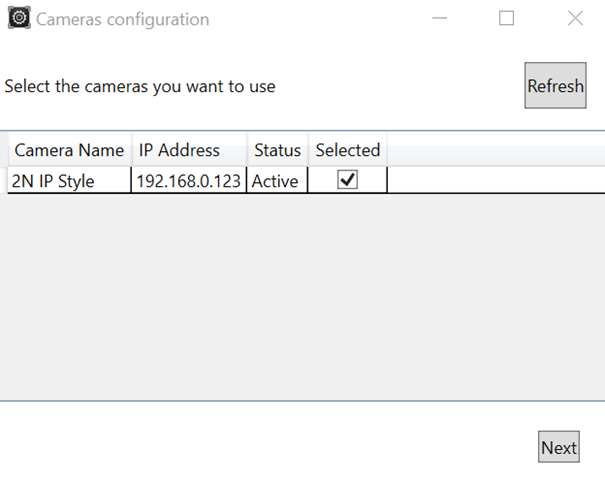Click the Active status cell
Image resolution: width=605 pixels, height=483 pixels.
pyautogui.click(x=277, y=181)
